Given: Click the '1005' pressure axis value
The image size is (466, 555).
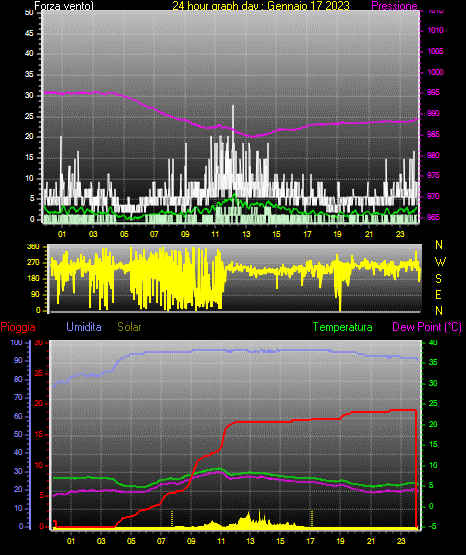Looking at the screenshot, I should (435, 51).
